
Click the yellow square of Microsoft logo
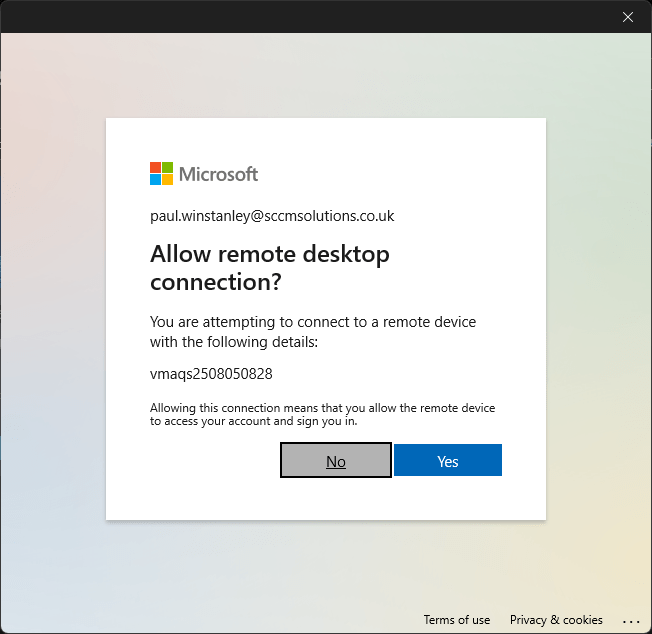click(x=167, y=180)
